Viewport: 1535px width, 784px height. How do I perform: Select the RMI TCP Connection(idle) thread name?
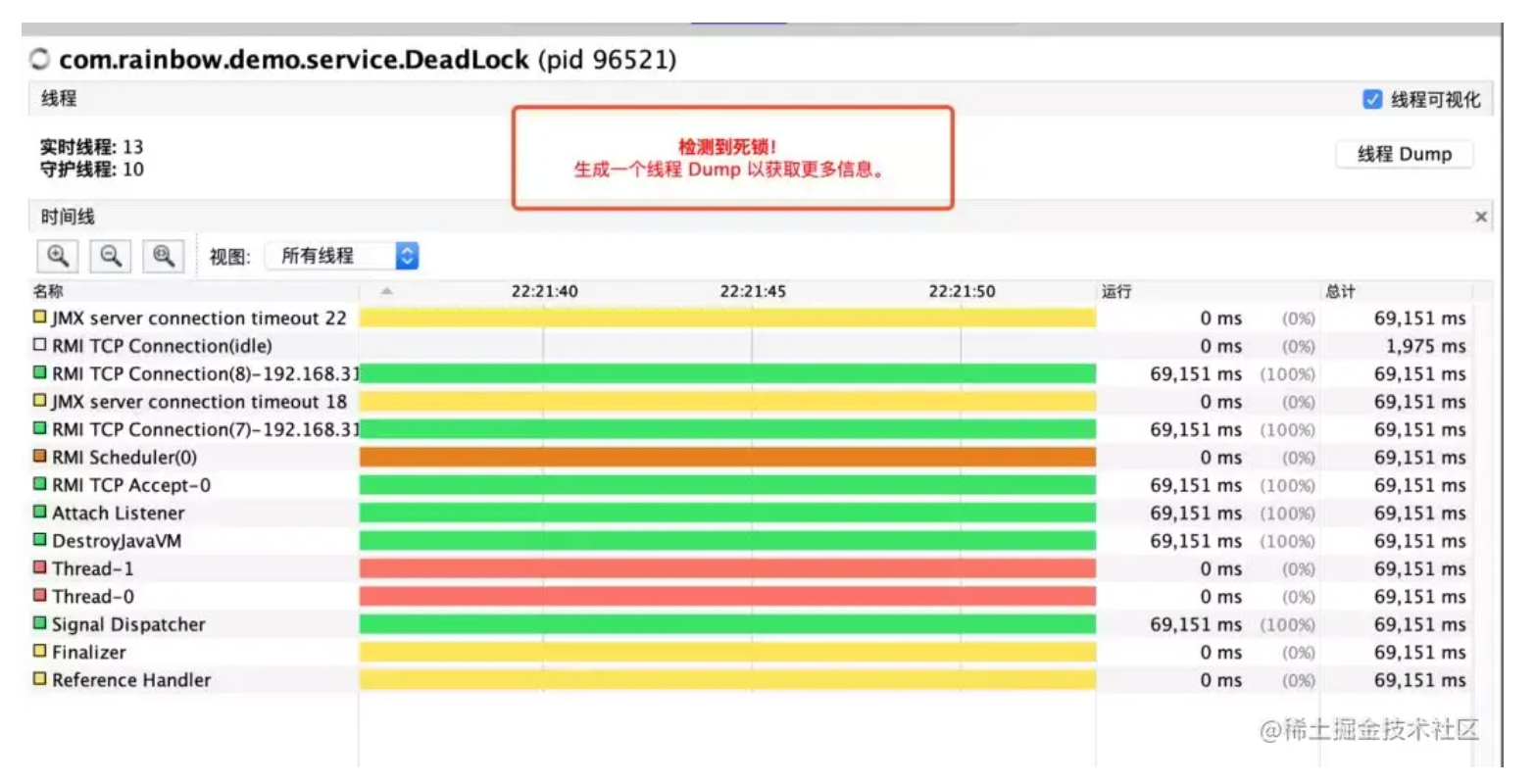pyautogui.click(x=162, y=346)
